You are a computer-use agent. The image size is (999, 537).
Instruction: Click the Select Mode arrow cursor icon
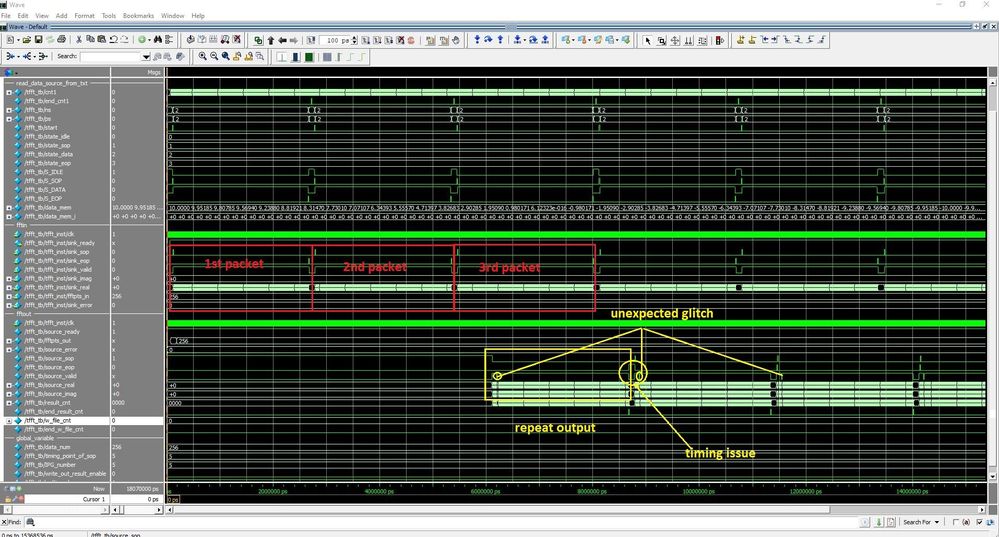click(648, 40)
